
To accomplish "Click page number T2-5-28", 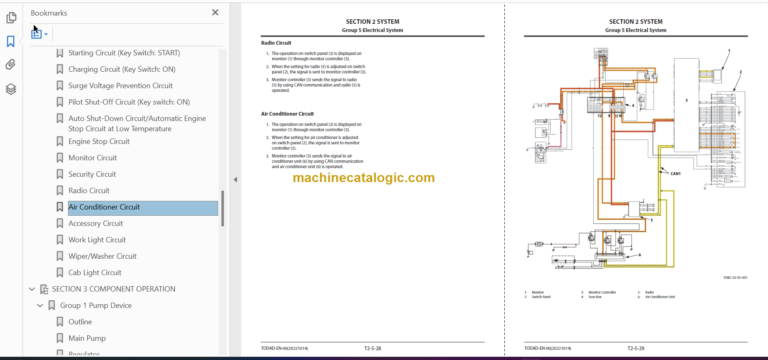I will 372,349.
